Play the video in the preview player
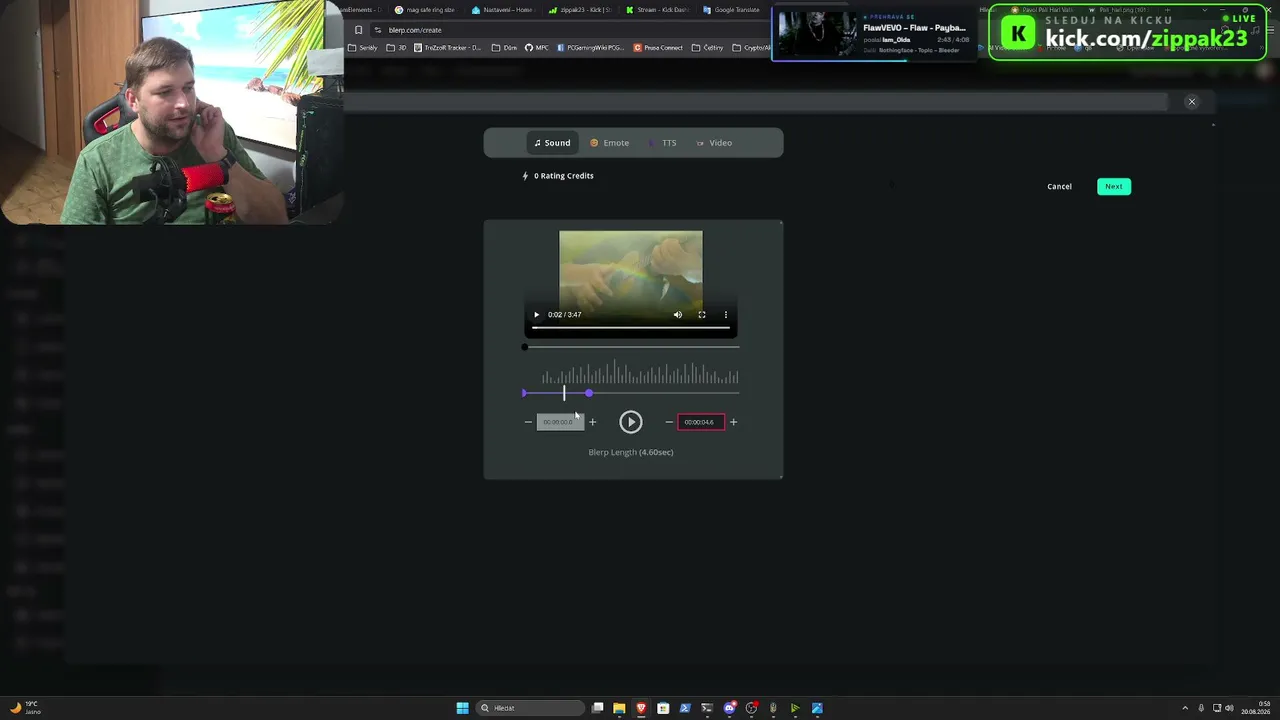The width and height of the screenshot is (1280, 720). point(536,315)
